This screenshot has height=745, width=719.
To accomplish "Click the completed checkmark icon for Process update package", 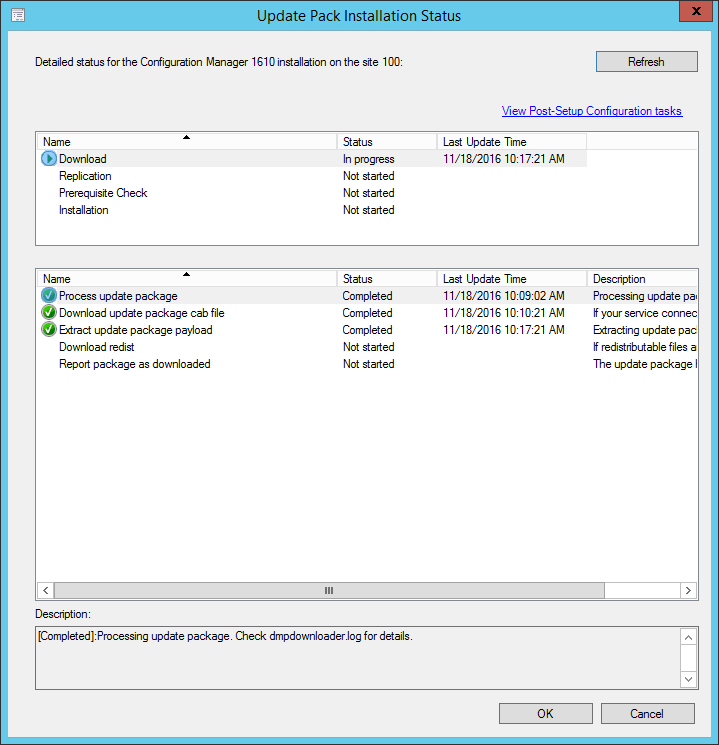I will tap(48, 296).
